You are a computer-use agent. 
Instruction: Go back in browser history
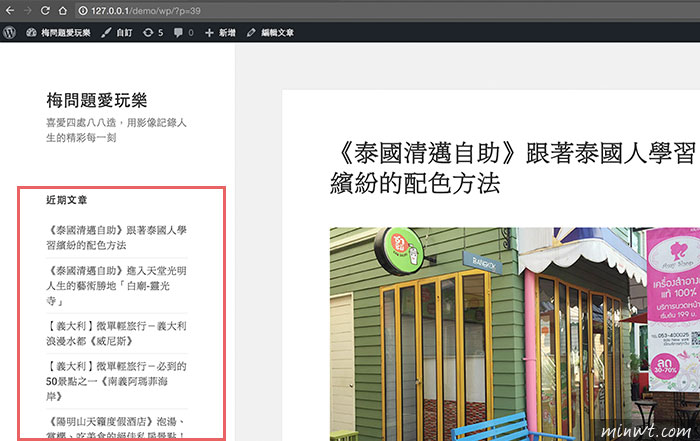click(x=10, y=10)
